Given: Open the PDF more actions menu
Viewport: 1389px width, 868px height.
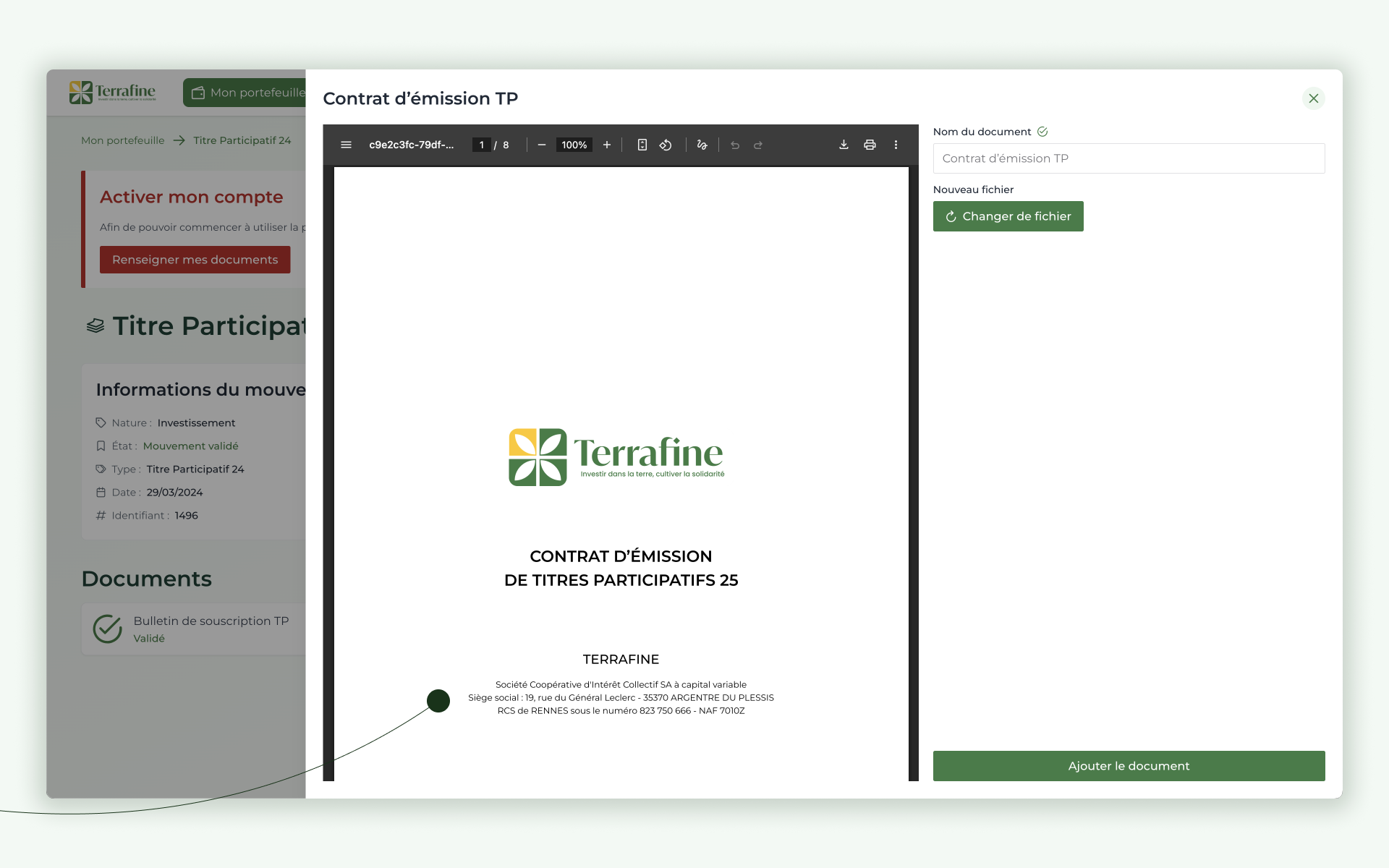Looking at the screenshot, I should point(896,145).
